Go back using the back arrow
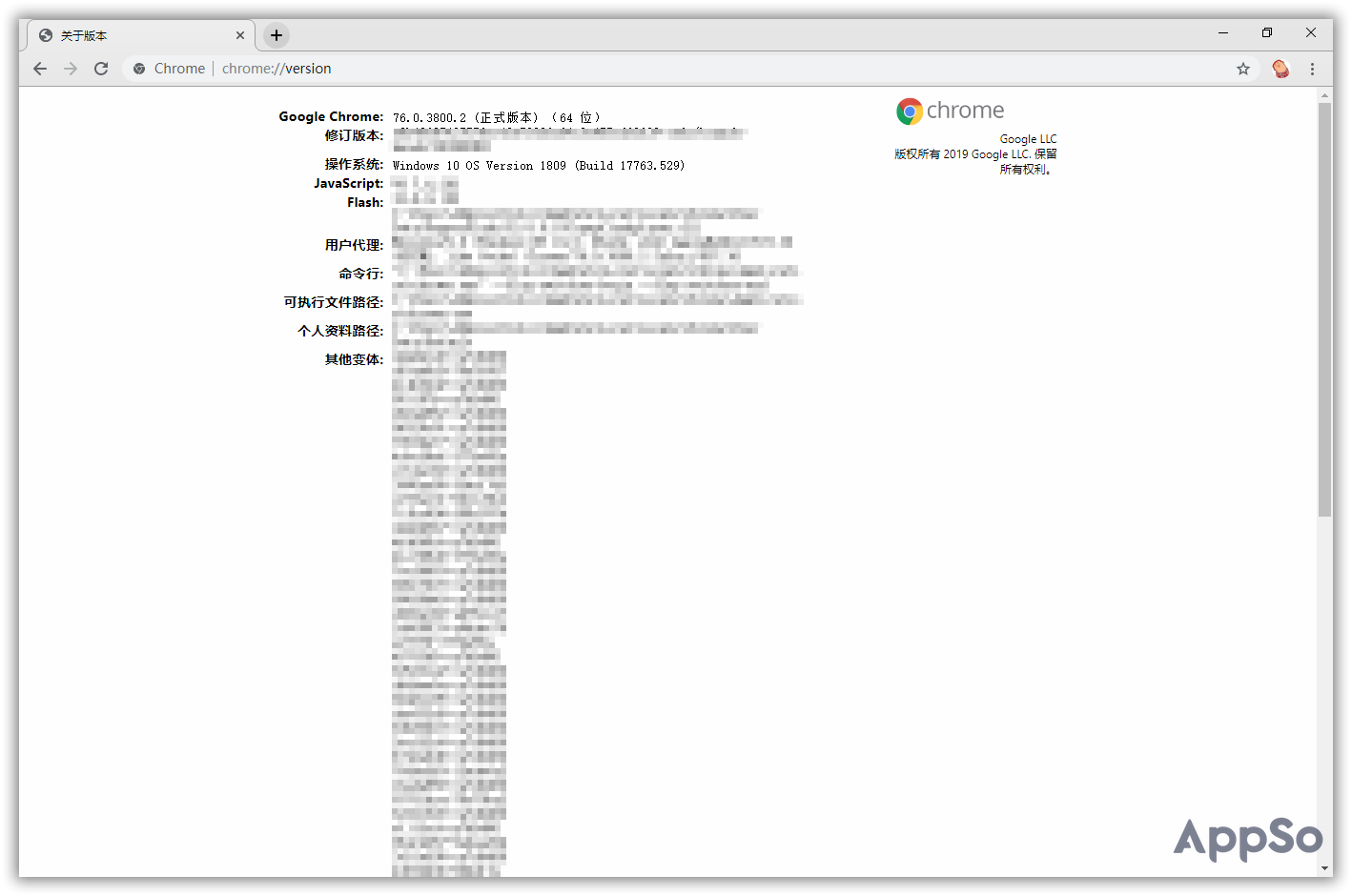1352x896 pixels. pos(40,69)
